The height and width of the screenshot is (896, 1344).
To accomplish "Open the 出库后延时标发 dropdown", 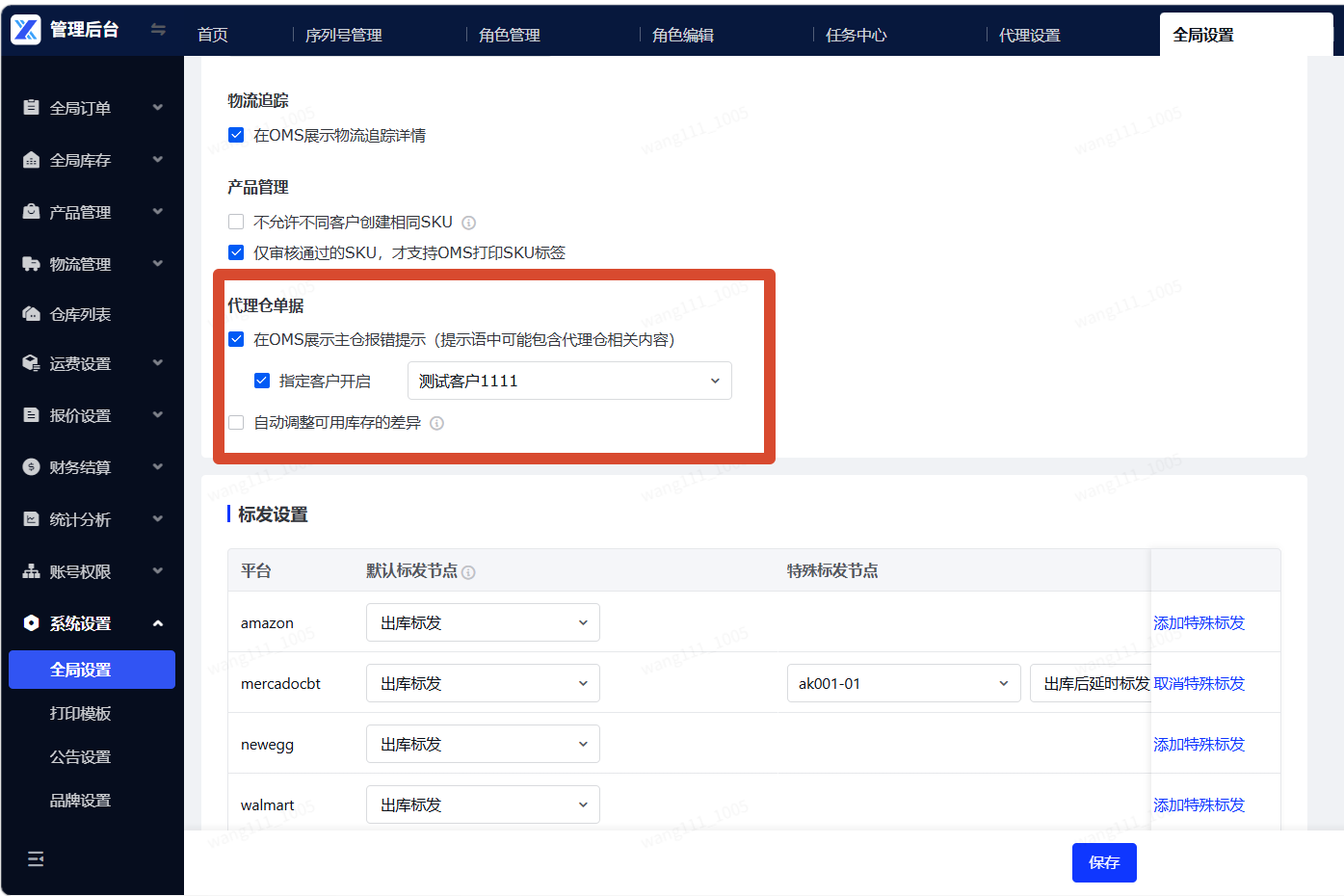I will (1091, 683).
